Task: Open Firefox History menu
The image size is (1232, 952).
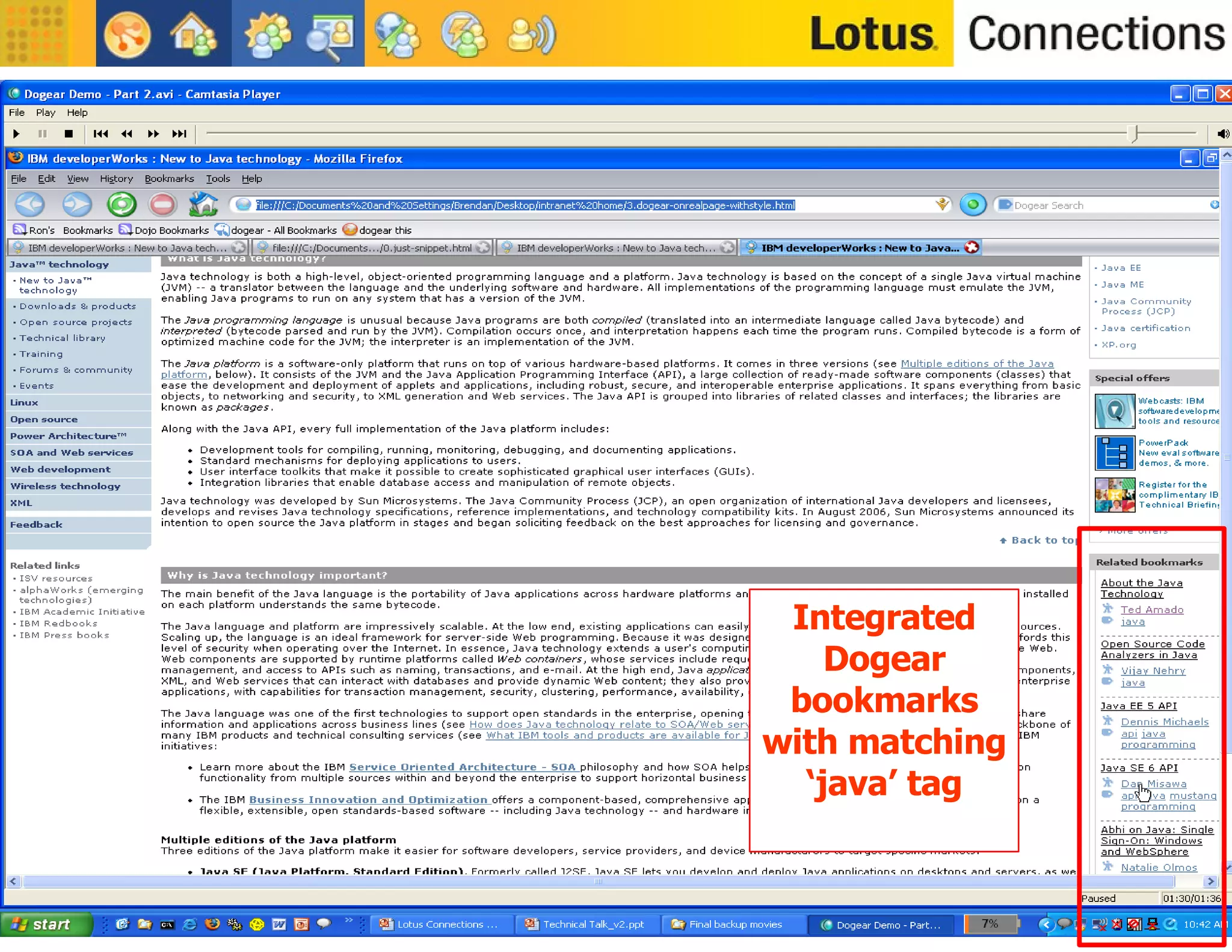Action: pos(116,179)
